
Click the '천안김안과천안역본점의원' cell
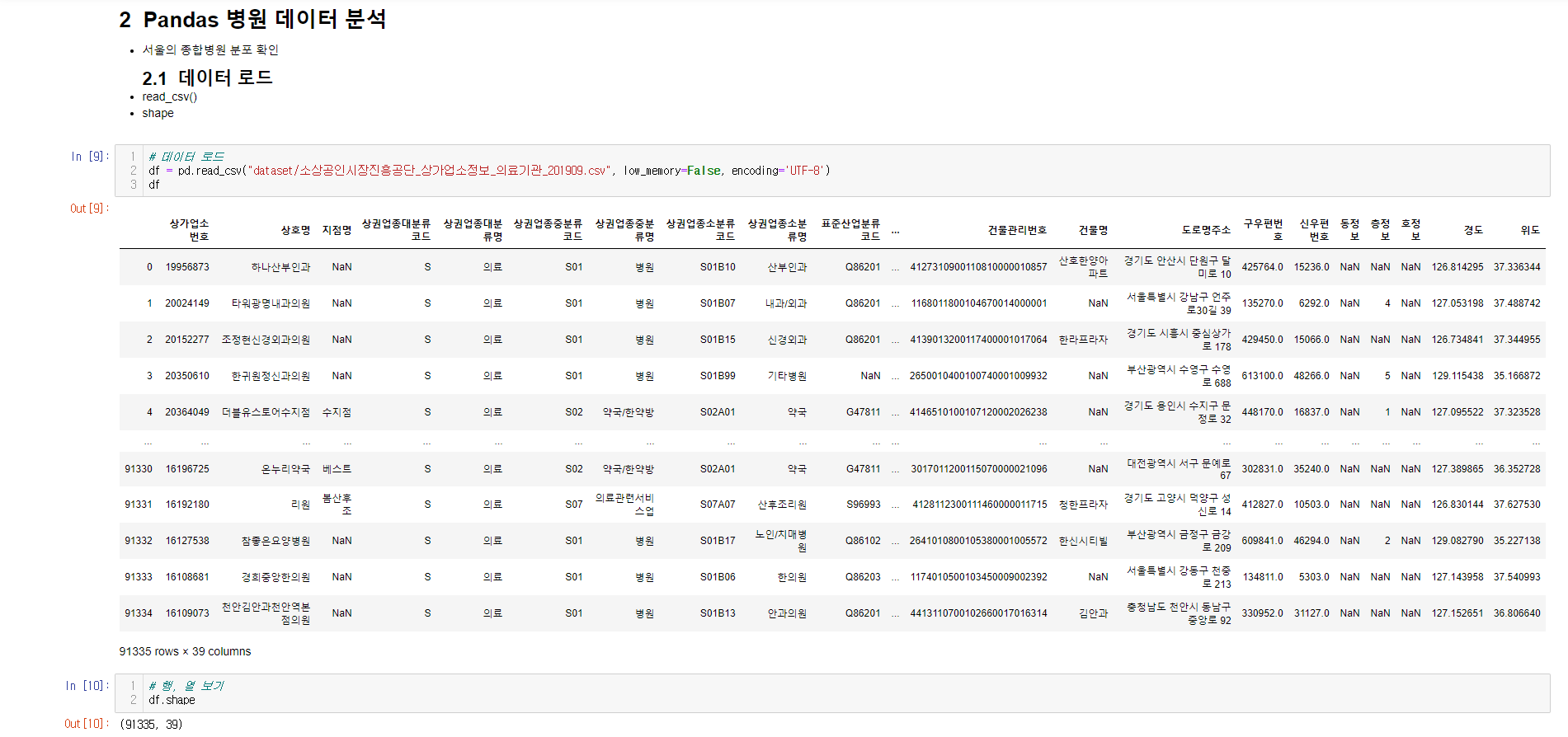[x=266, y=613]
